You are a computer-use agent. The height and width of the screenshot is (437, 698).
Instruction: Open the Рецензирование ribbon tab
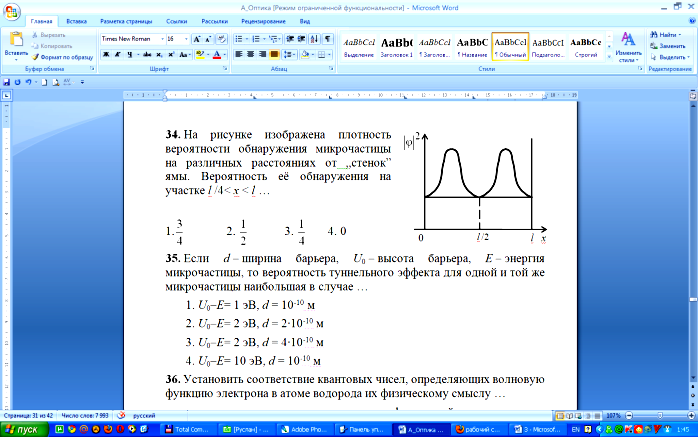click(263, 21)
